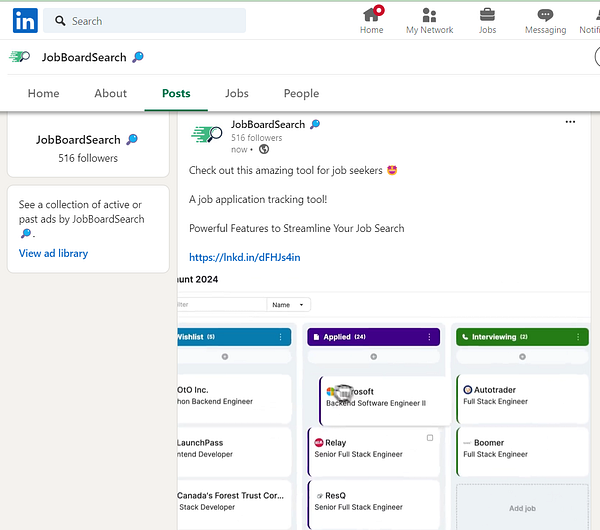Screen dimensions: 600x530
Task: Open the post's three-dot options menu
Action: pos(570,122)
